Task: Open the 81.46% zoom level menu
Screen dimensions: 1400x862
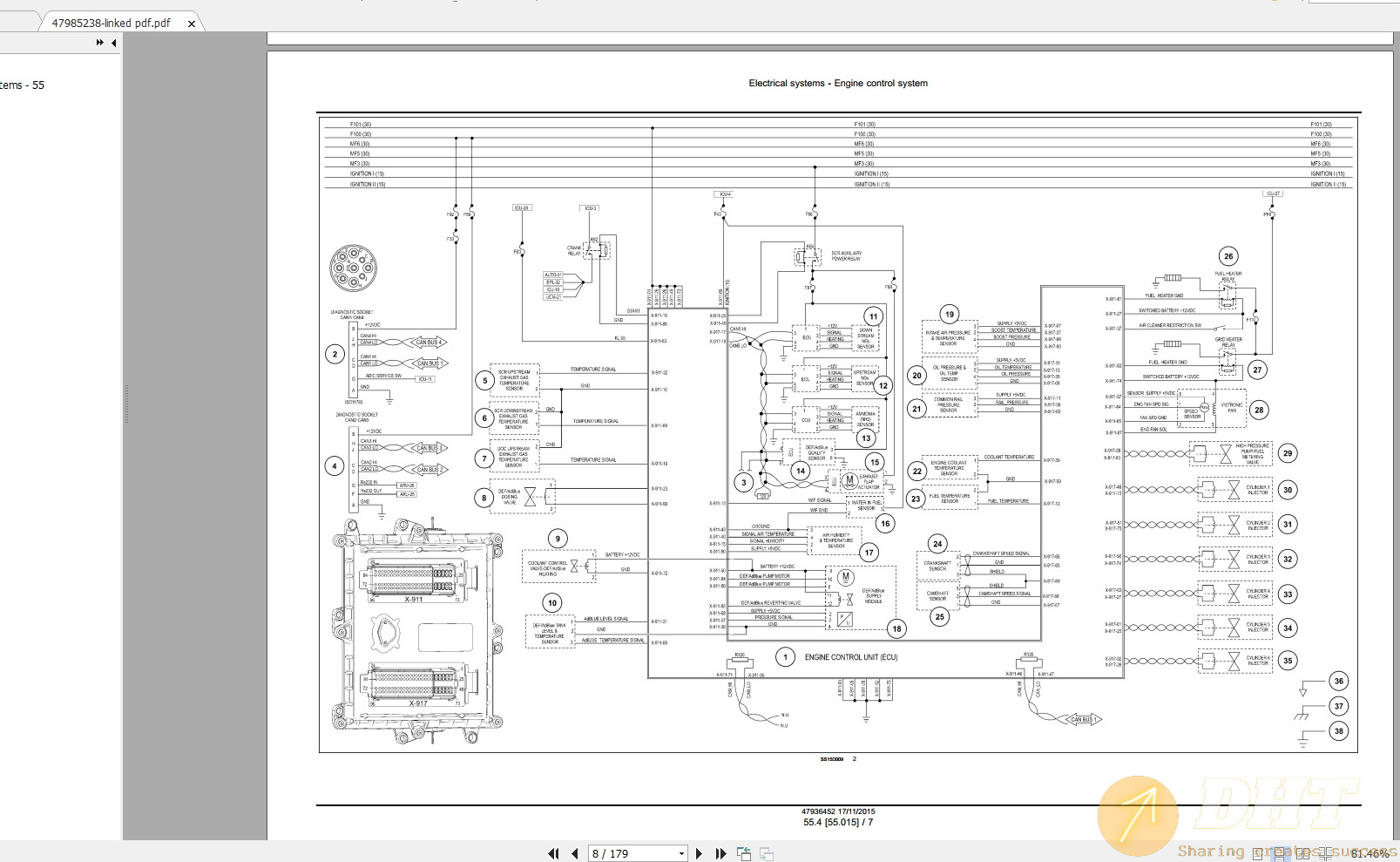Action: (x=1370, y=854)
